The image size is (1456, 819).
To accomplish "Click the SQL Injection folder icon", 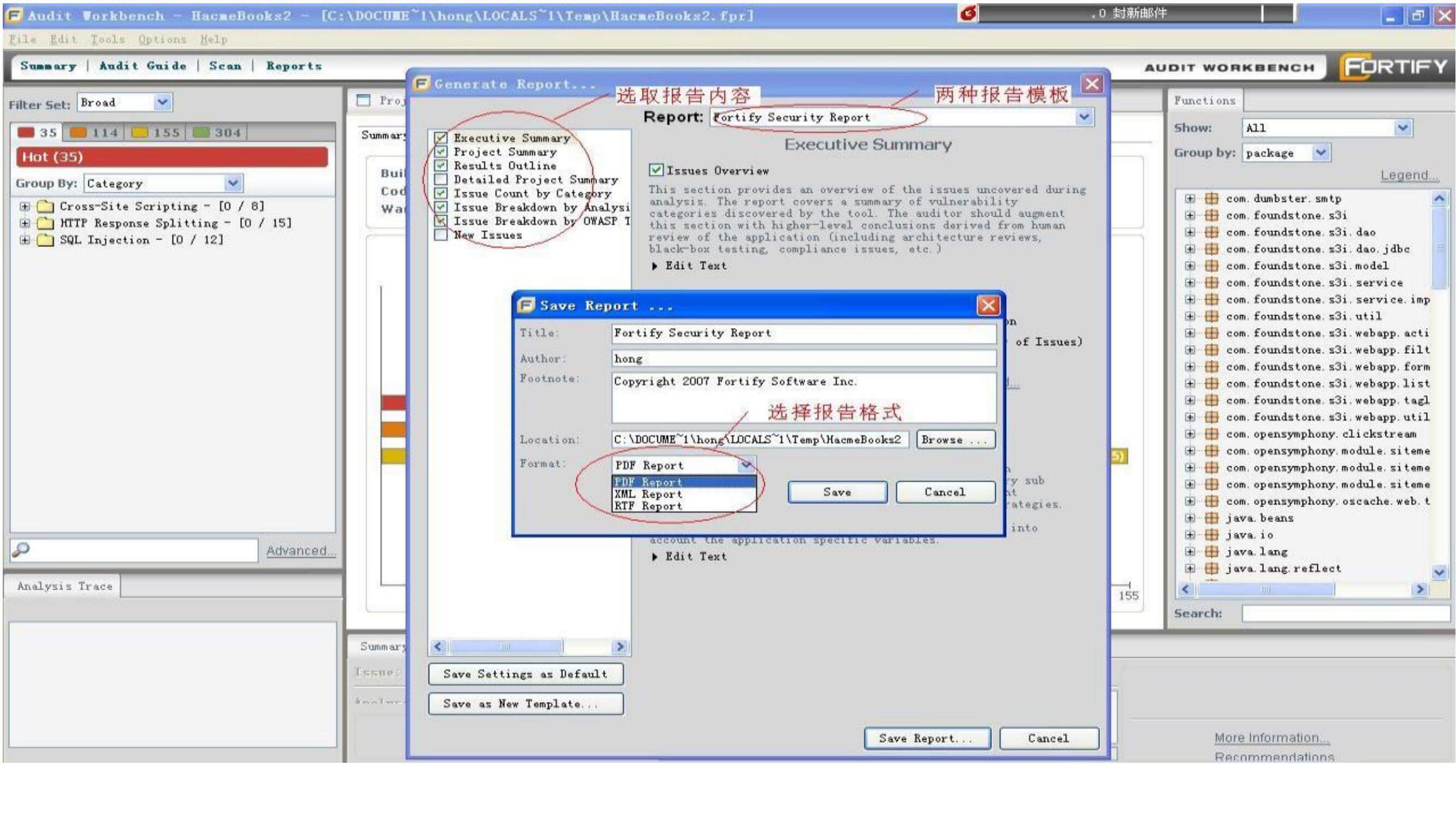I will (x=45, y=240).
